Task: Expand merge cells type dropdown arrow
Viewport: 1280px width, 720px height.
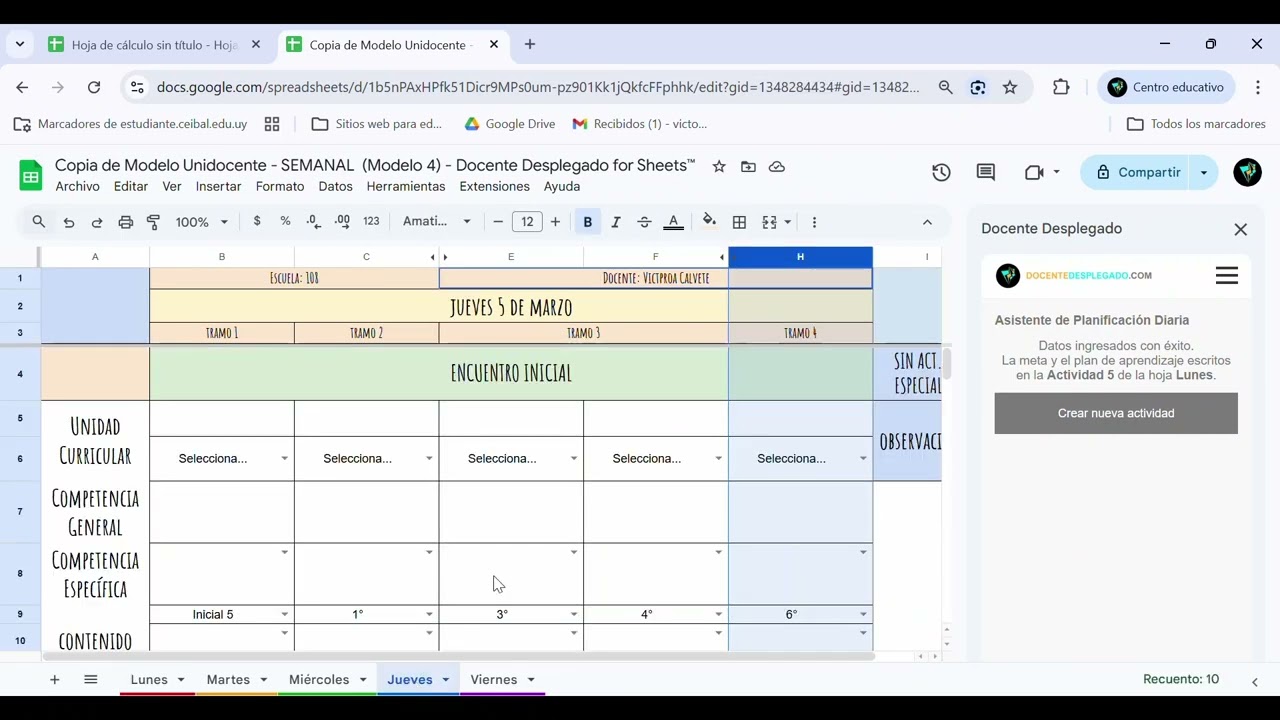Action: click(788, 222)
